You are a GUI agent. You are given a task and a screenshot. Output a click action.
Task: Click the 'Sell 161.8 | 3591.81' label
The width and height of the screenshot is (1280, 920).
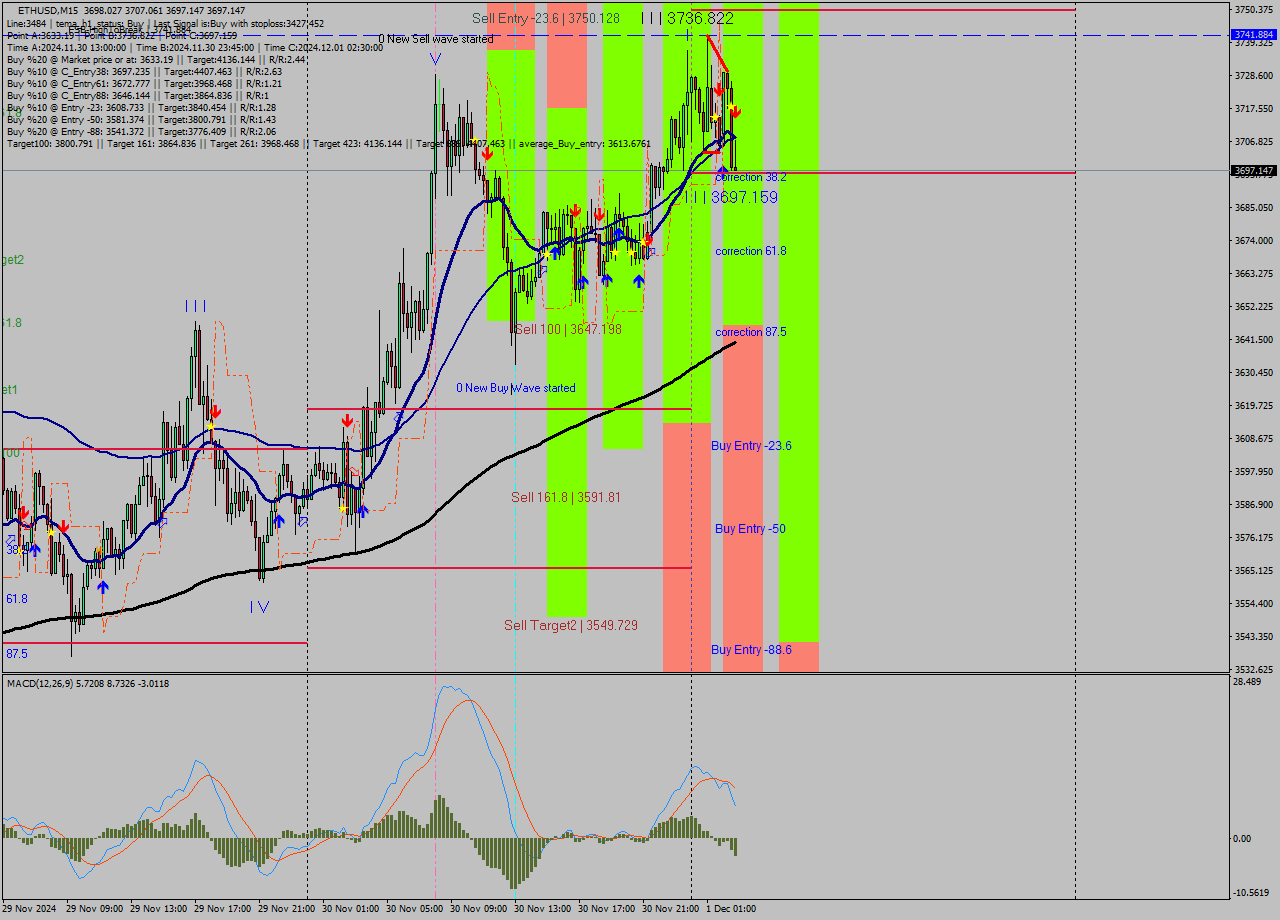(566, 497)
